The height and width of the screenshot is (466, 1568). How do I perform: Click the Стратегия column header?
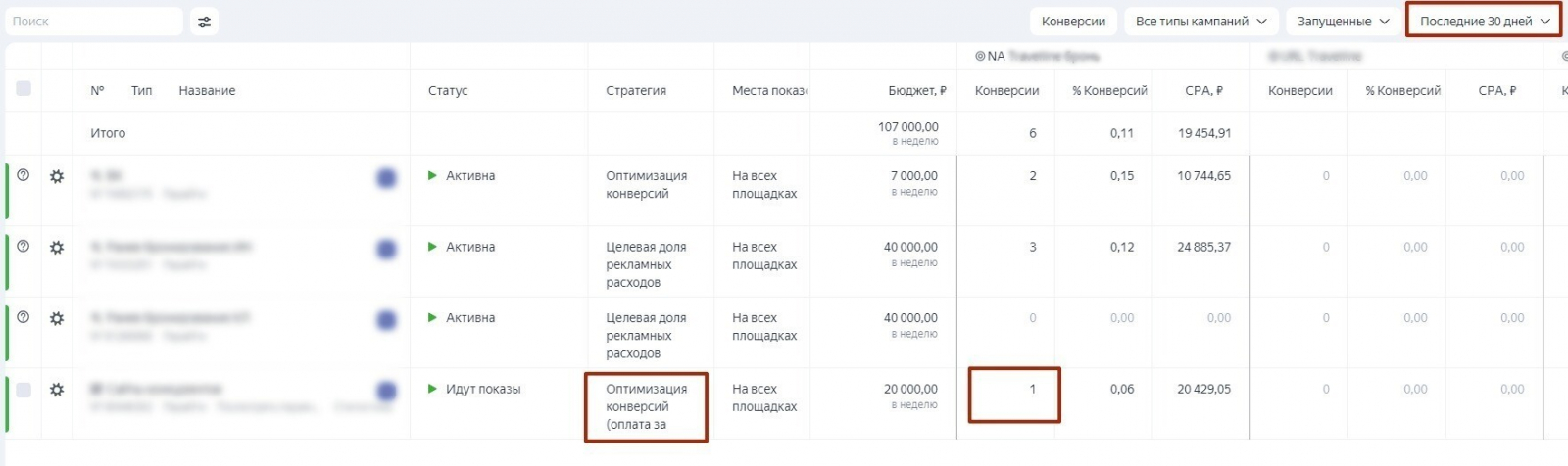coord(636,91)
